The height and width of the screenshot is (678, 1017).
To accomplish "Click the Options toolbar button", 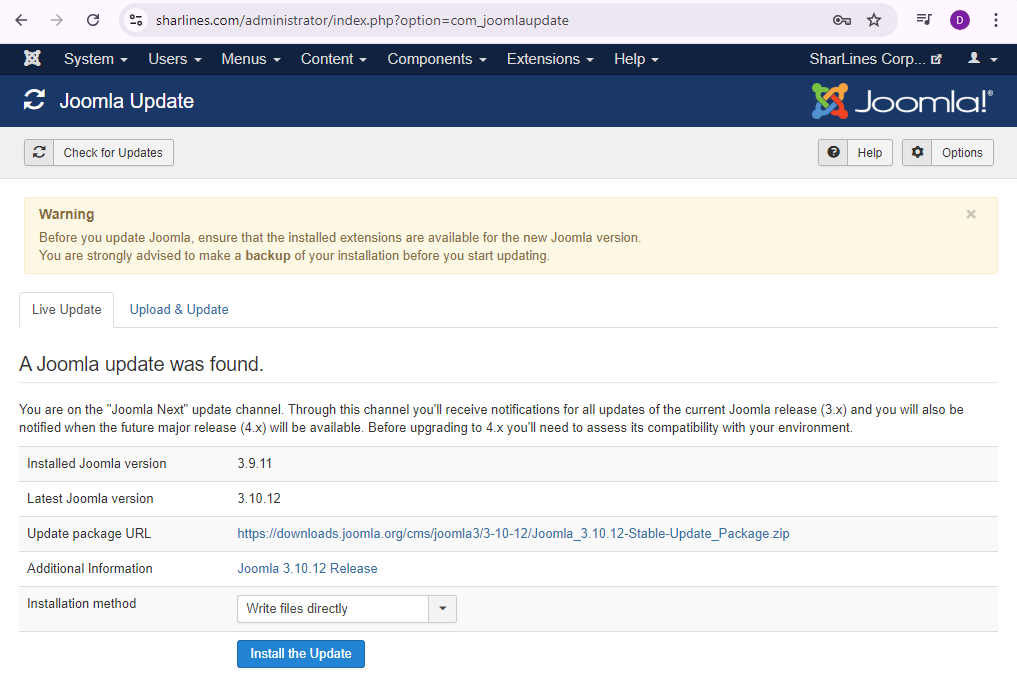I will coord(948,152).
